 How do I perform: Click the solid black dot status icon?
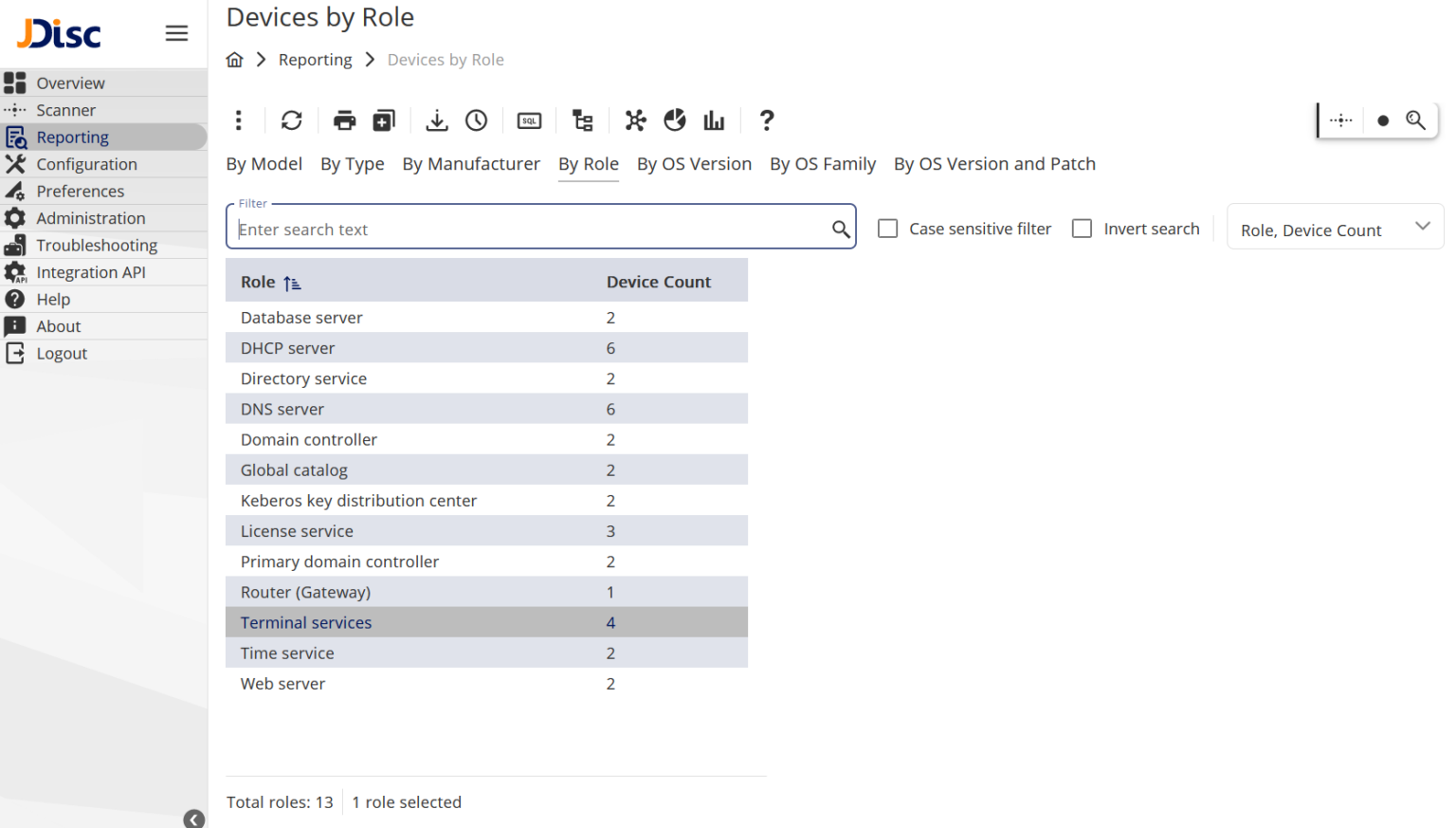tap(1383, 120)
